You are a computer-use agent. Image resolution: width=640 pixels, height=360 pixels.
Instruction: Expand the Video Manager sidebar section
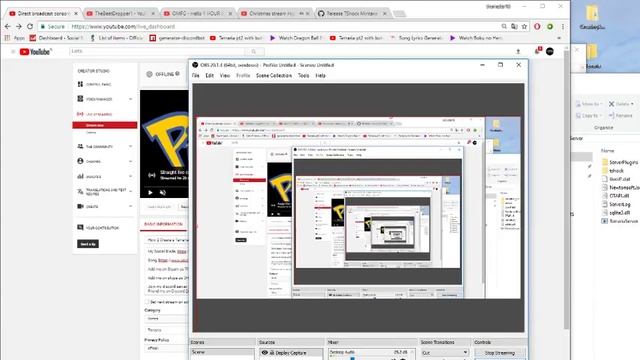pos(131,99)
